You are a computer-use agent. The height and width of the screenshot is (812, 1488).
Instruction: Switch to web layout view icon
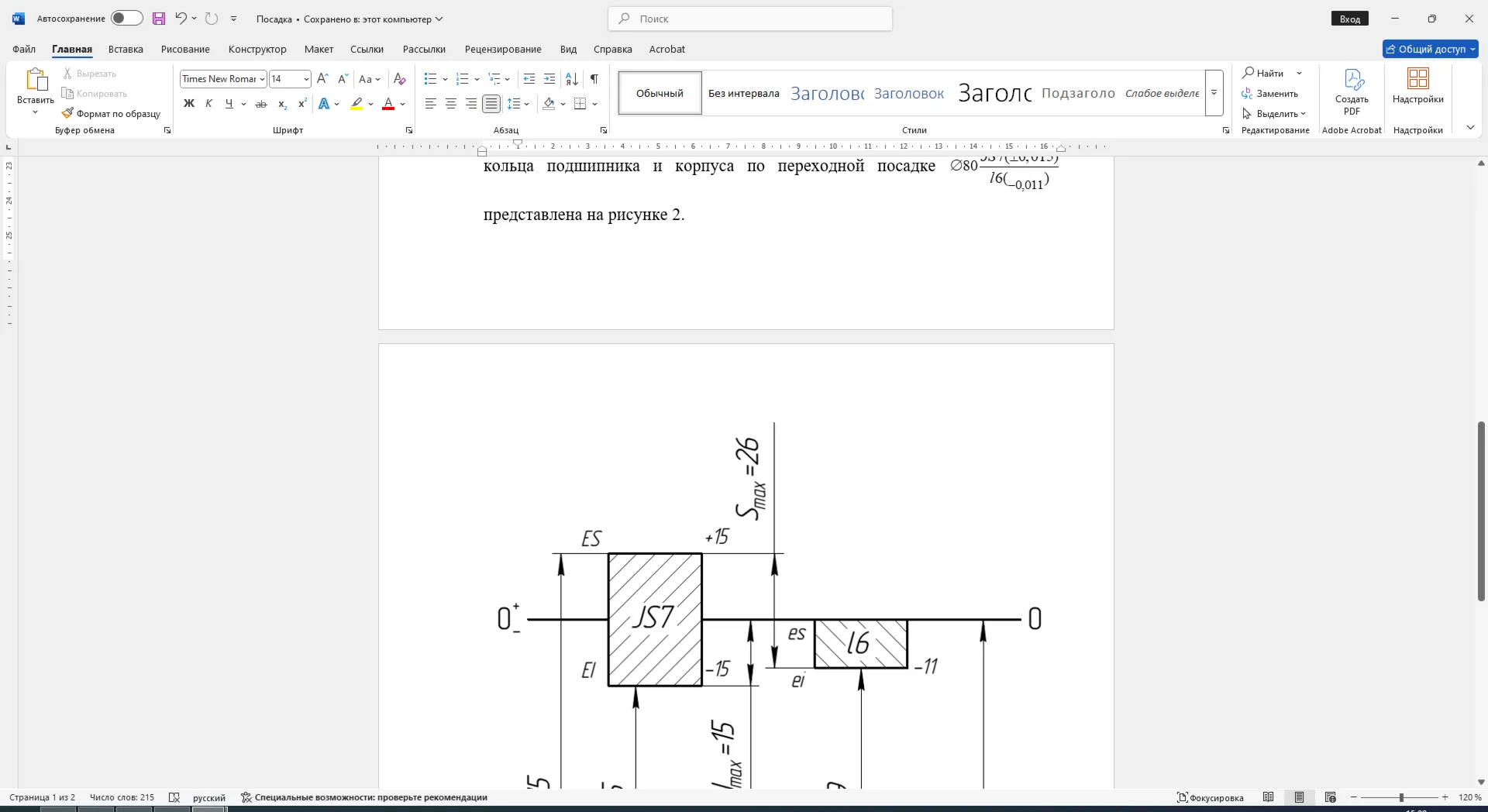(1331, 797)
